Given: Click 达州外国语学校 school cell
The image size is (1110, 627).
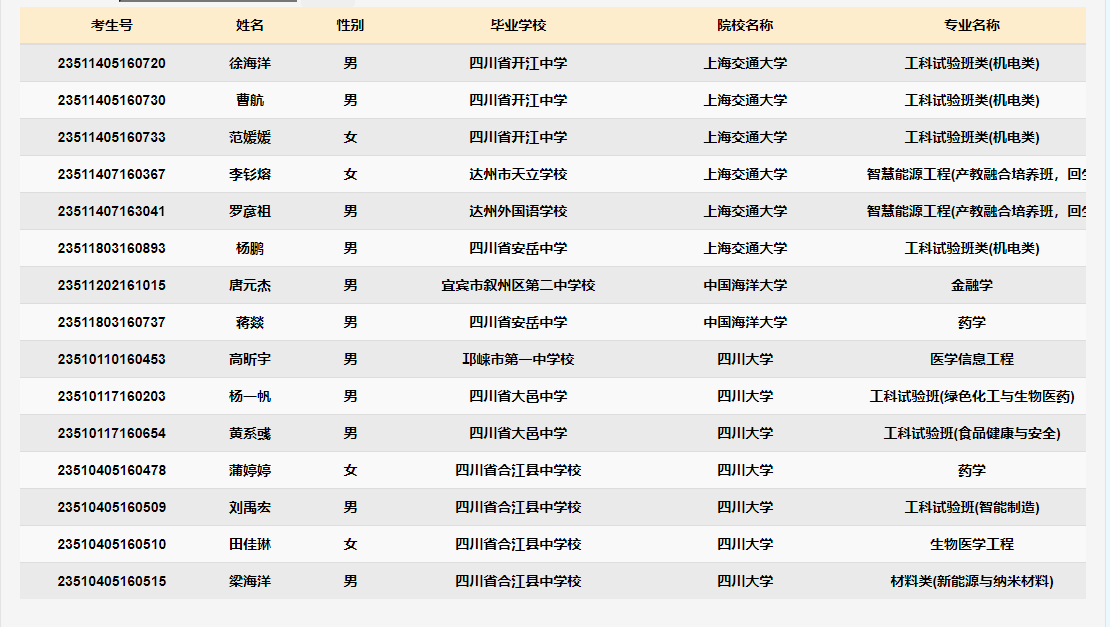Looking at the screenshot, I should (x=518, y=211).
